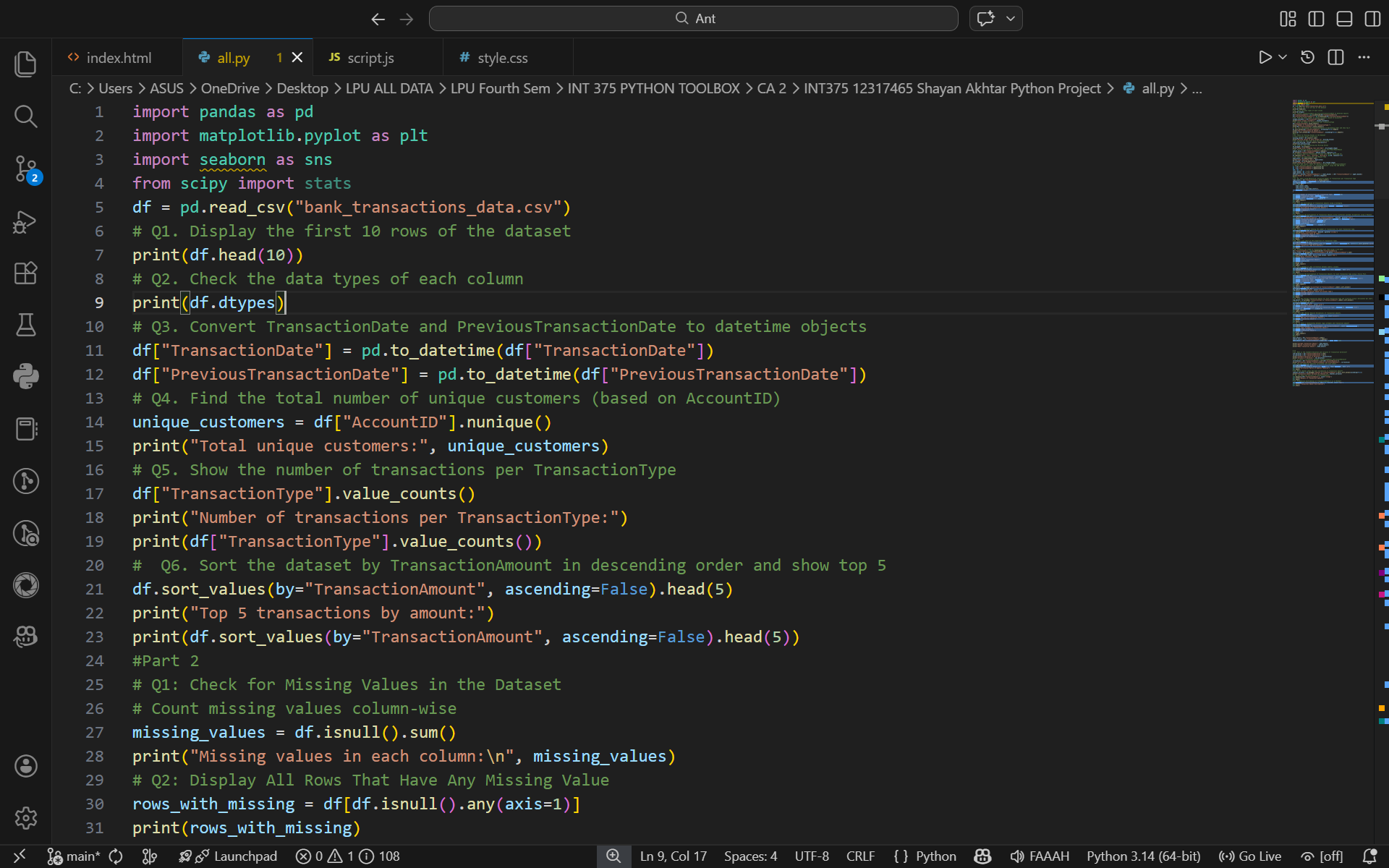This screenshot has height=868, width=1389.
Task: Open the Run and Debug view
Action: (26, 221)
